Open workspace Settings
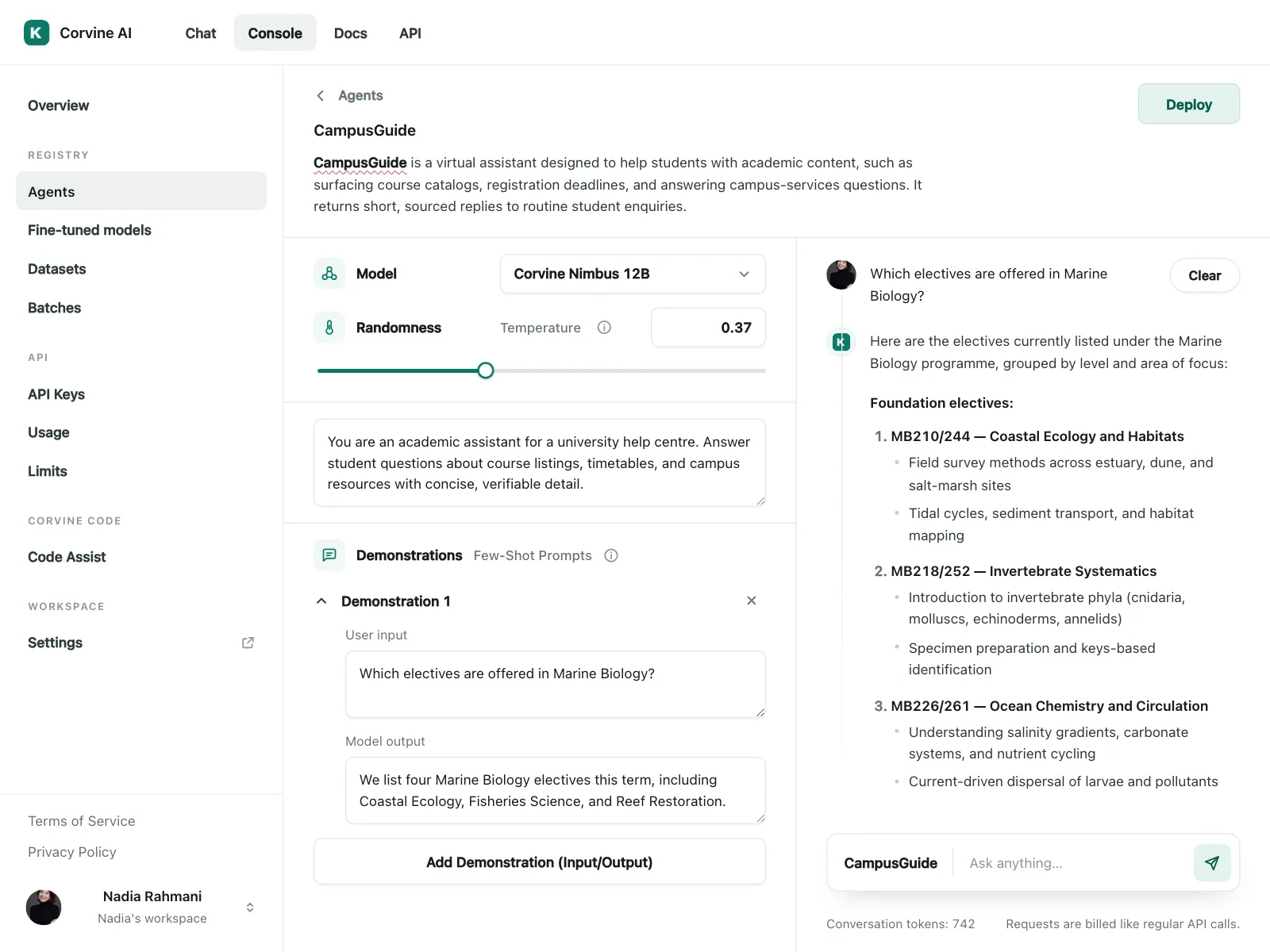Viewport: 1270px width, 952px height. (56, 643)
